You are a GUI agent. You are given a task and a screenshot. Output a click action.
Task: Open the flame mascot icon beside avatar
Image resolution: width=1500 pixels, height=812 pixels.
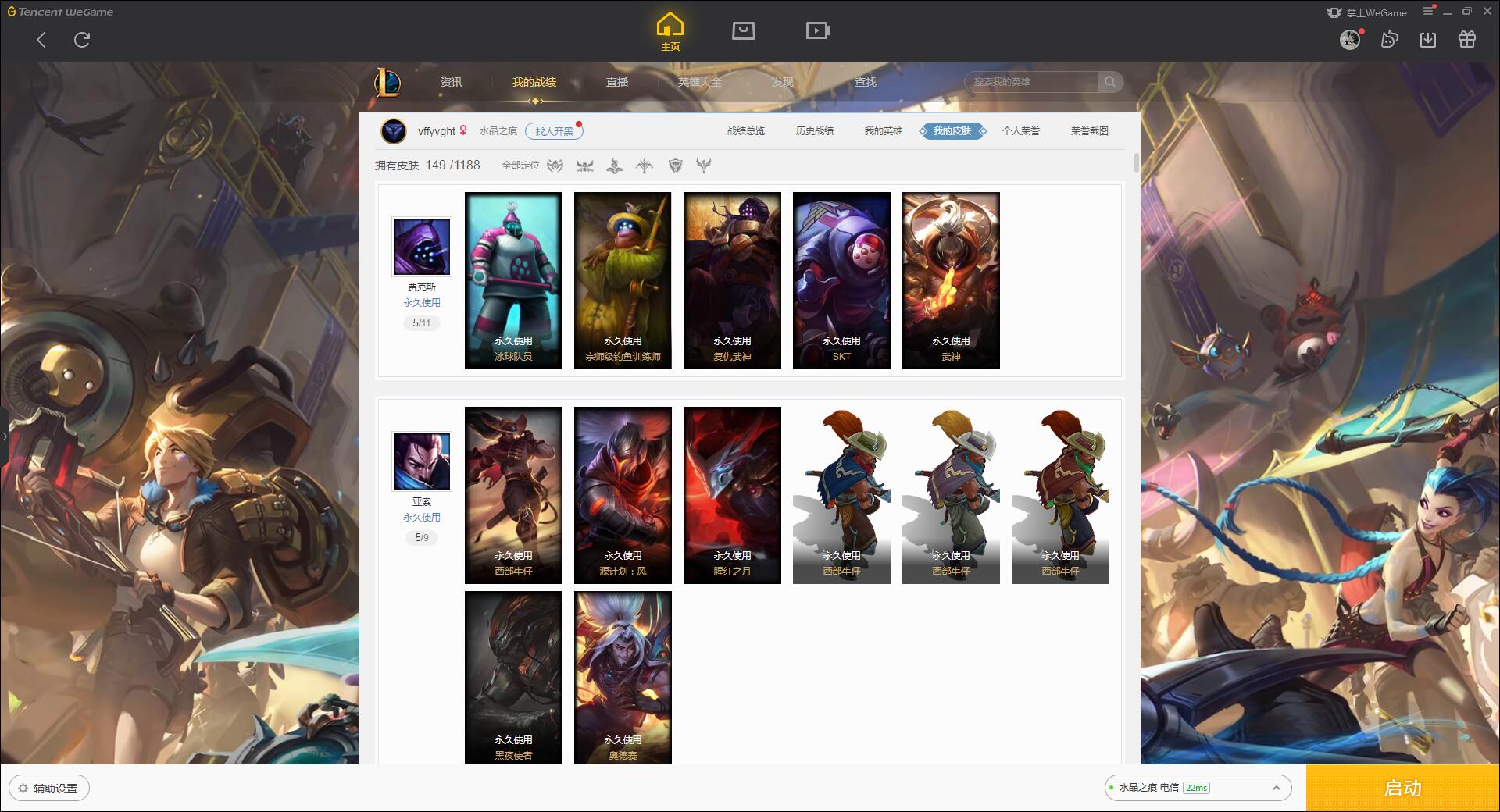click(1389, 39)
